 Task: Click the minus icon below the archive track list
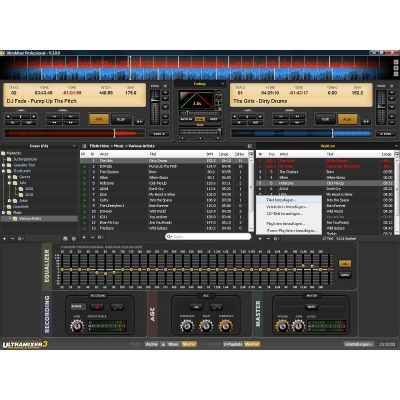point(92,237)
